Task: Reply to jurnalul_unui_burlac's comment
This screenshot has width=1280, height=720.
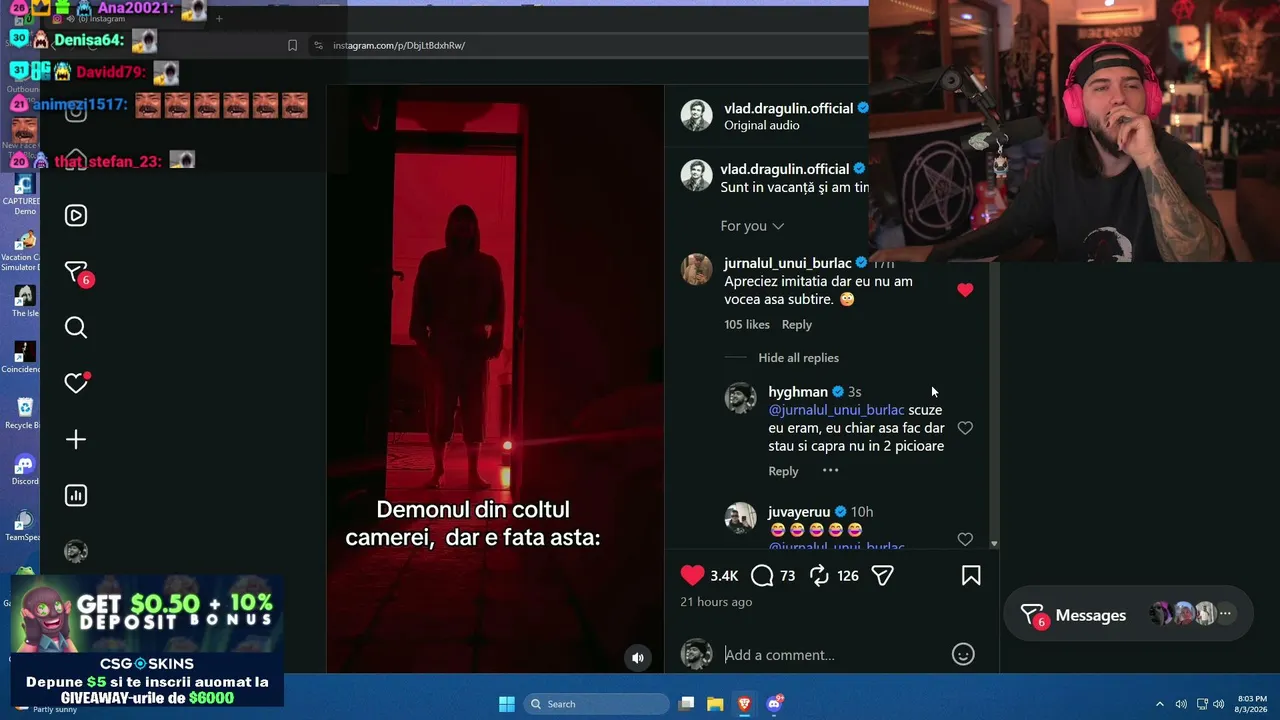Action: pyautogui.click(x=796, y=325)
